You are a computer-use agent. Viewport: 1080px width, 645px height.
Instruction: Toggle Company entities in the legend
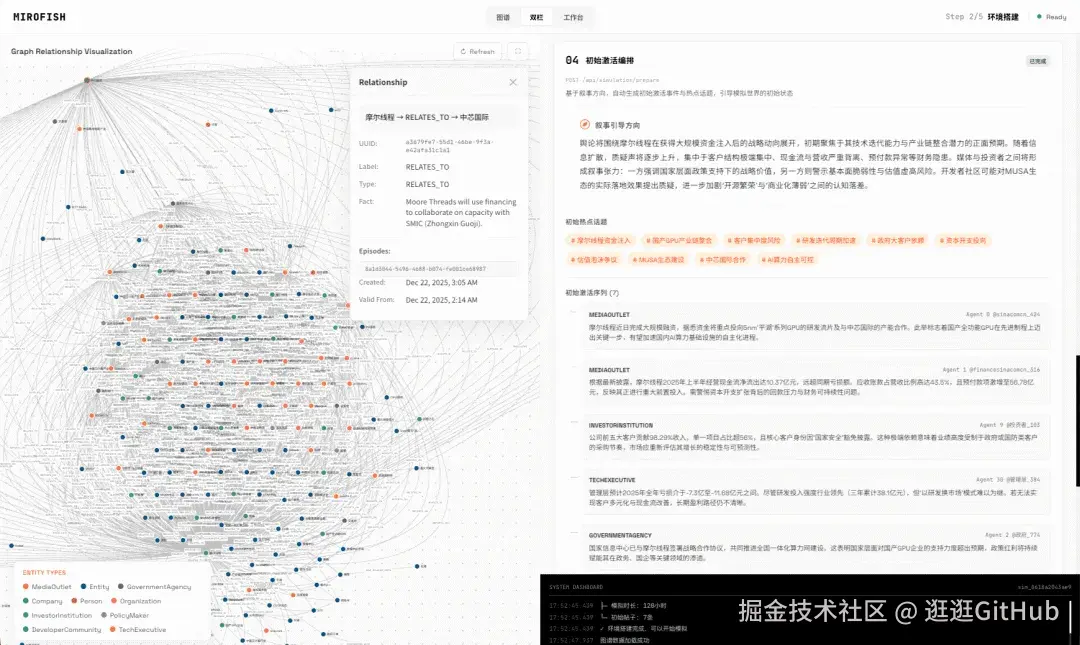pyautogui.click(x=28, y=602)
